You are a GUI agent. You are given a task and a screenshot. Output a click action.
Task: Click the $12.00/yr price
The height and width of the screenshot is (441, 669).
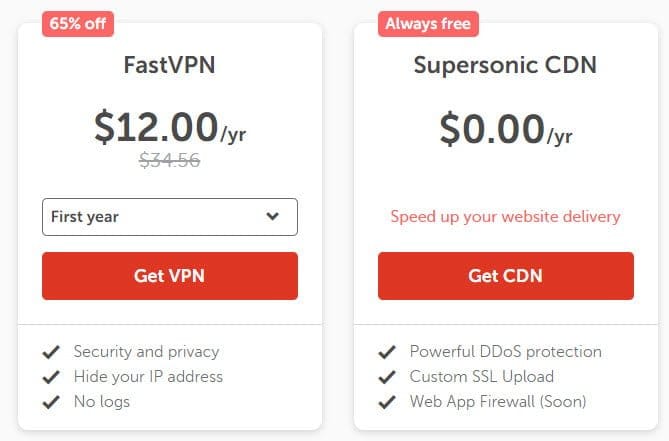click(x=169, y=127)
